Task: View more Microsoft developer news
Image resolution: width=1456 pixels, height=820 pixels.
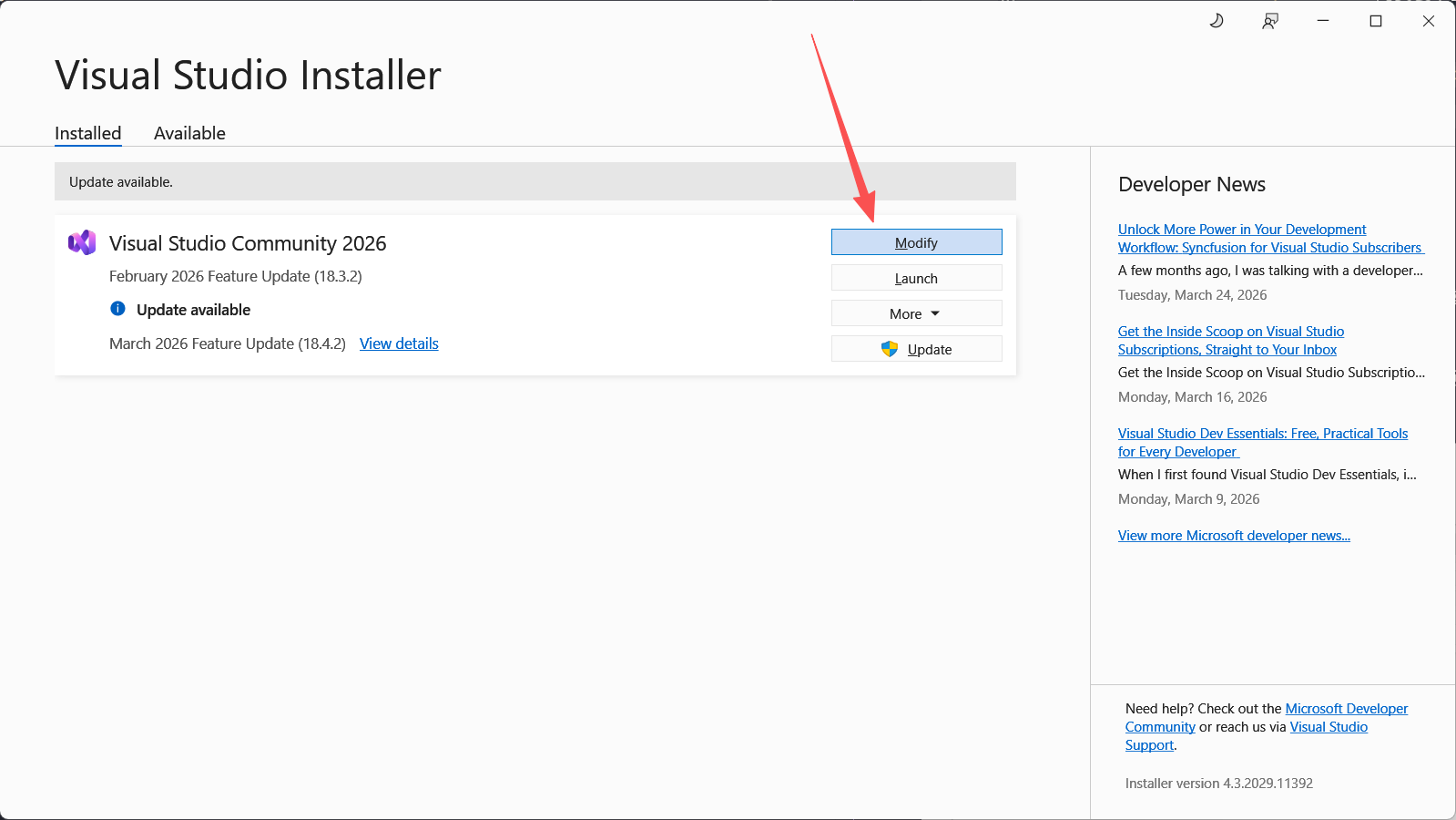Action: click(1234, 536)
